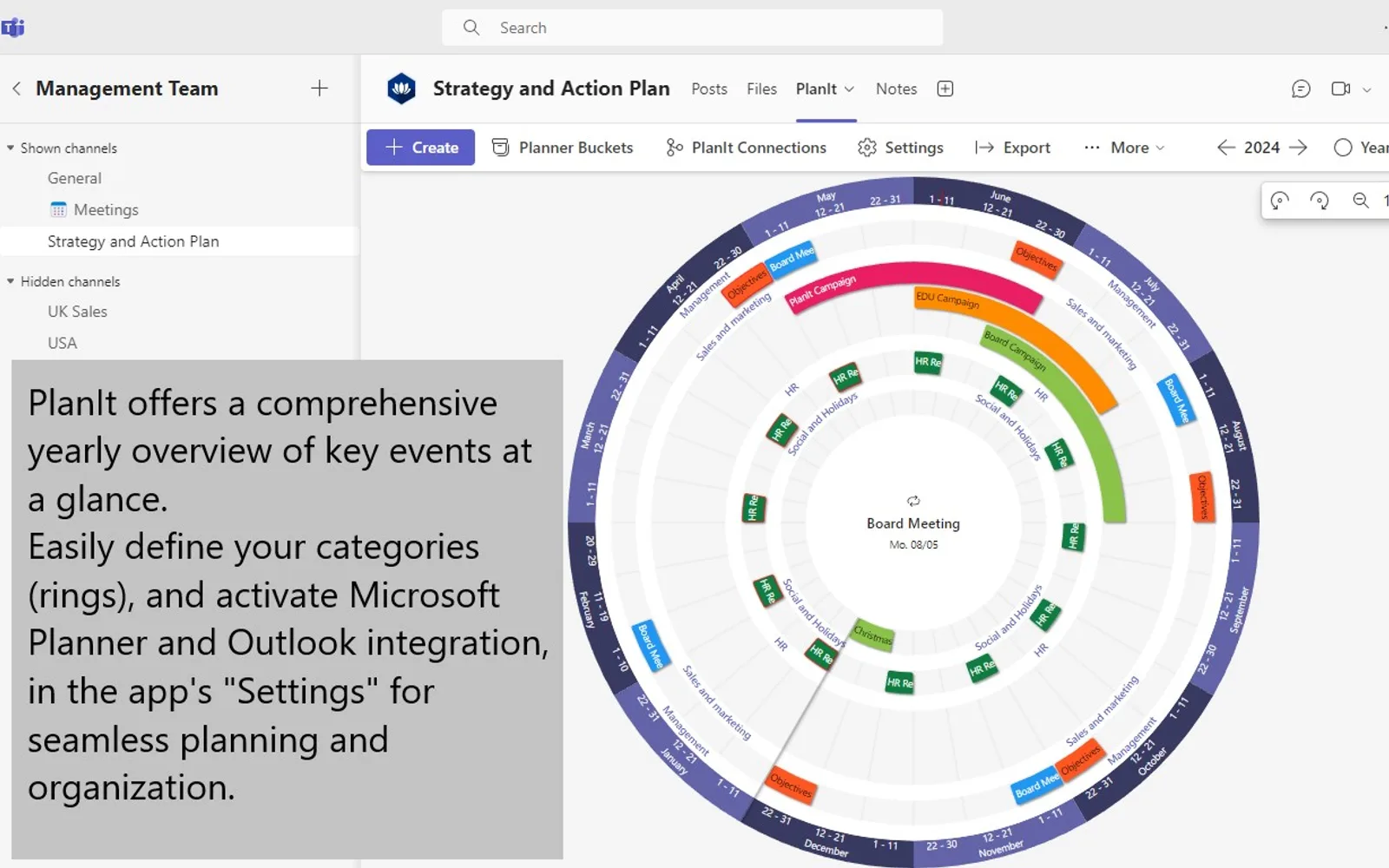Click the refresh icon above Board Meeting
The width and height of the screenshot is (1389, 868).
(x=913, y=501)
